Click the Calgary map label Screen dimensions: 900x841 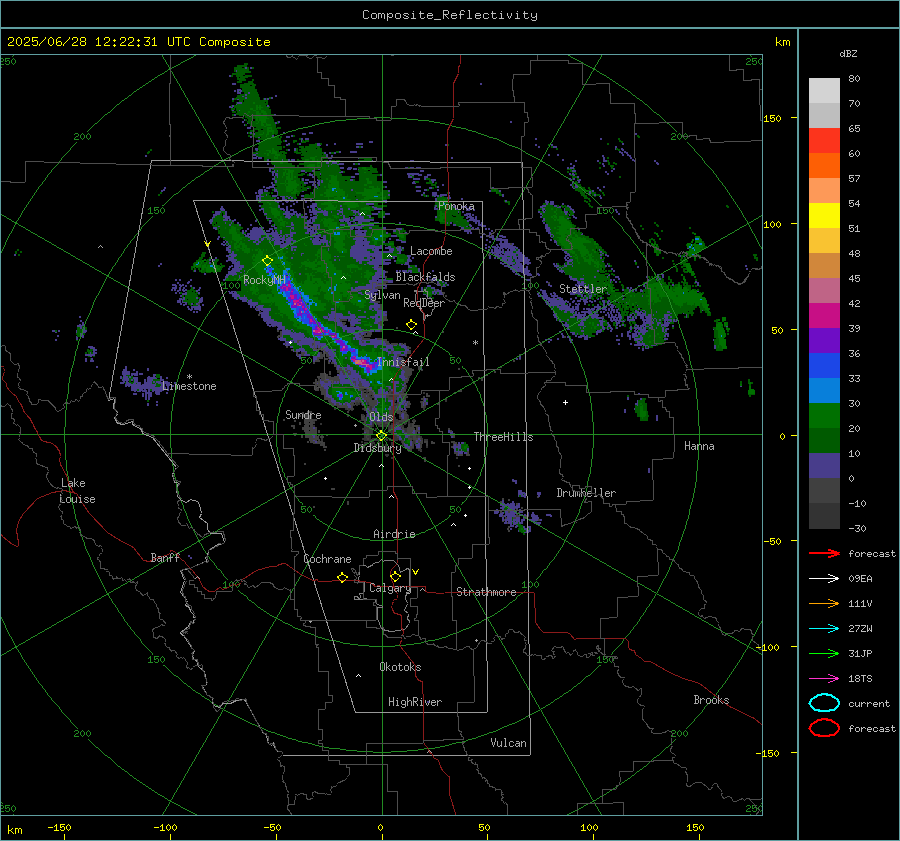tap(390, 588)
